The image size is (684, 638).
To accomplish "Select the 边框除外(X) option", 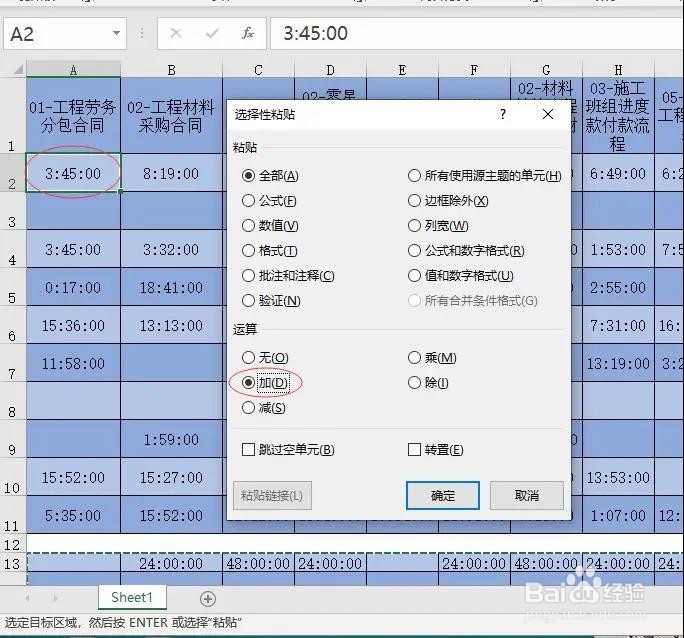I will pos(448,201).
